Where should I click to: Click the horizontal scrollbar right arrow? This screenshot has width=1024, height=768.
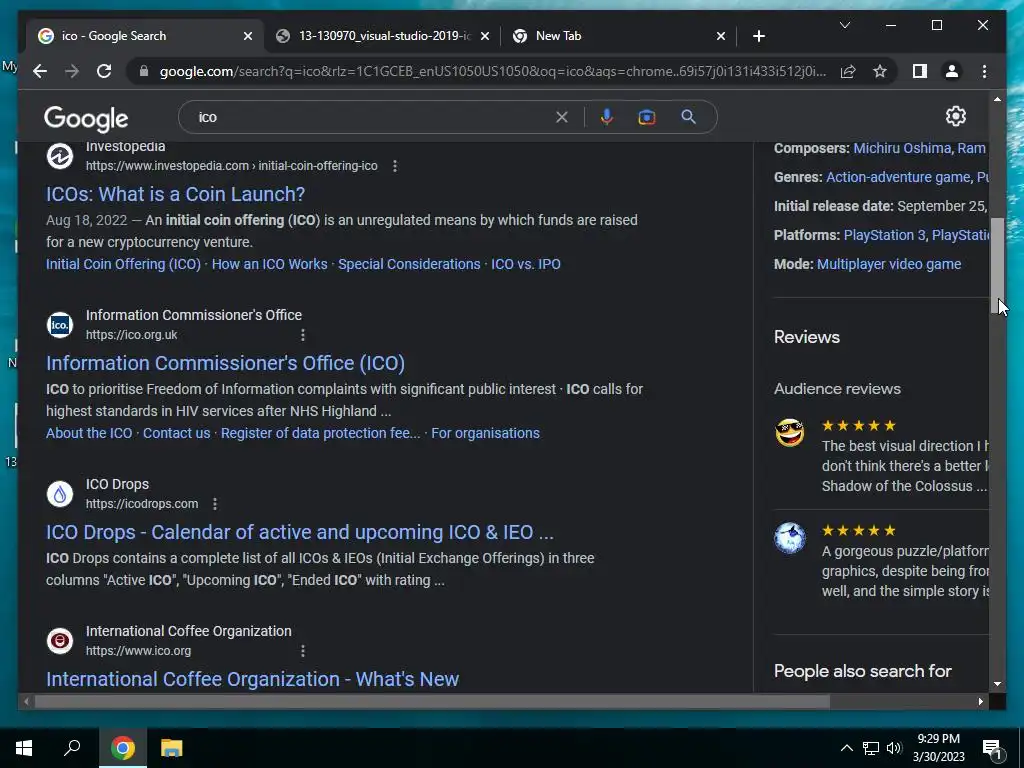(980, 701)
